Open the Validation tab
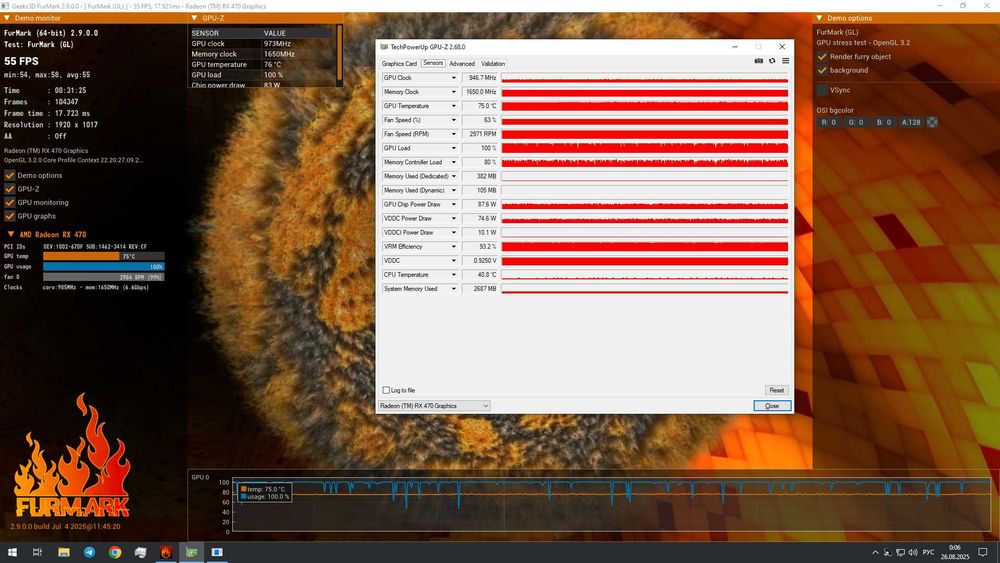Screen dimensions: 1000x563 click(x=493, y=64)
